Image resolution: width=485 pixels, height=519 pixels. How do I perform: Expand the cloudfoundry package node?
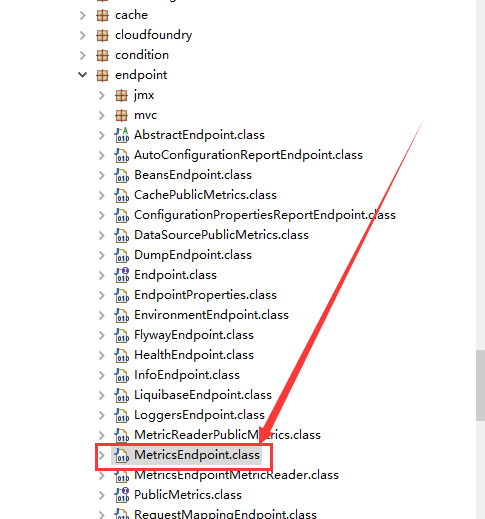point(83,35)
